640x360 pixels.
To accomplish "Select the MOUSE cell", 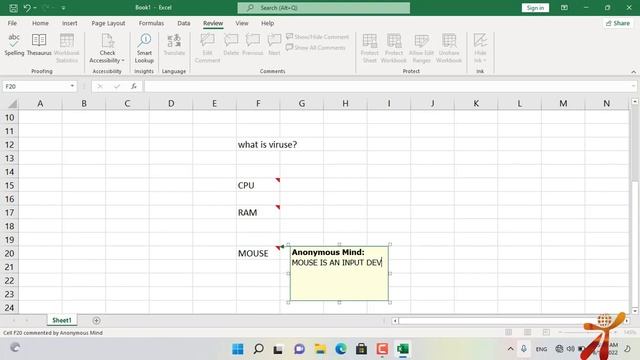I will click(x=258, y=253).
